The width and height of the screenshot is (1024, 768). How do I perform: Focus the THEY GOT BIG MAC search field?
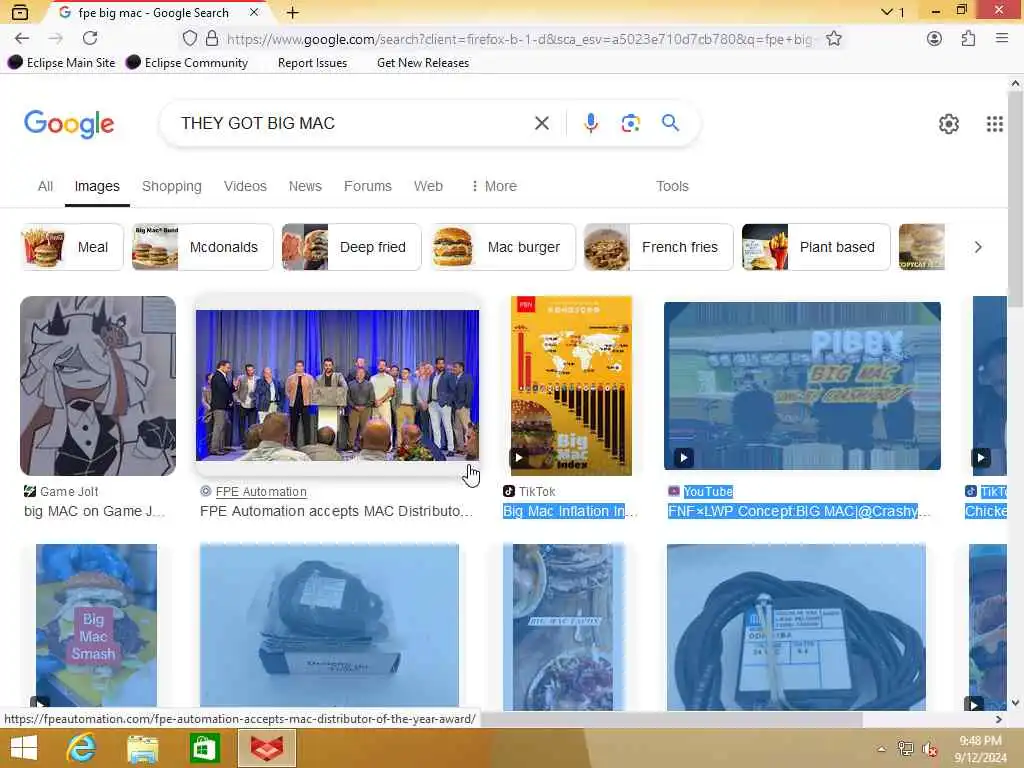[x=353, y=123]
